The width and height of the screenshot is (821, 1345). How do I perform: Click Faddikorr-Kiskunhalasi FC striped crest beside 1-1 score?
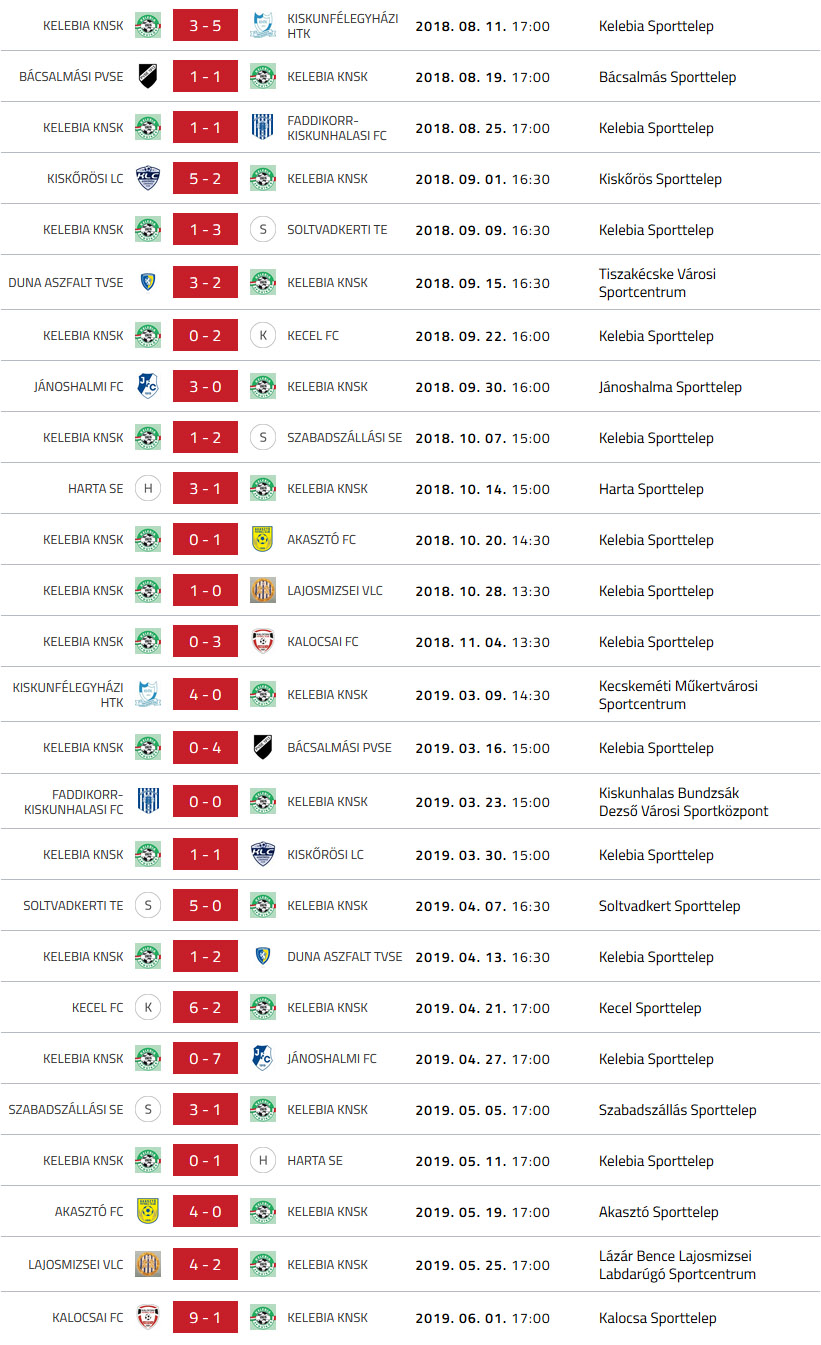(x=263, y=128)
